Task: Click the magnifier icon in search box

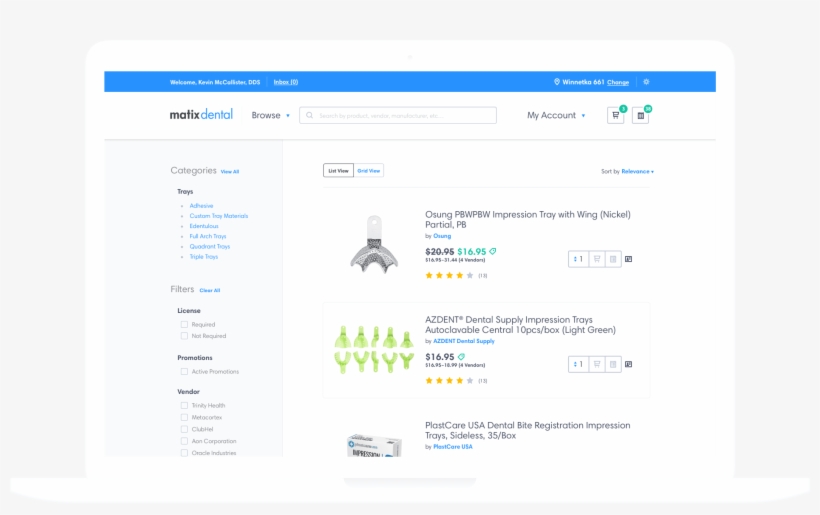Action: click(x=310, y=116)
